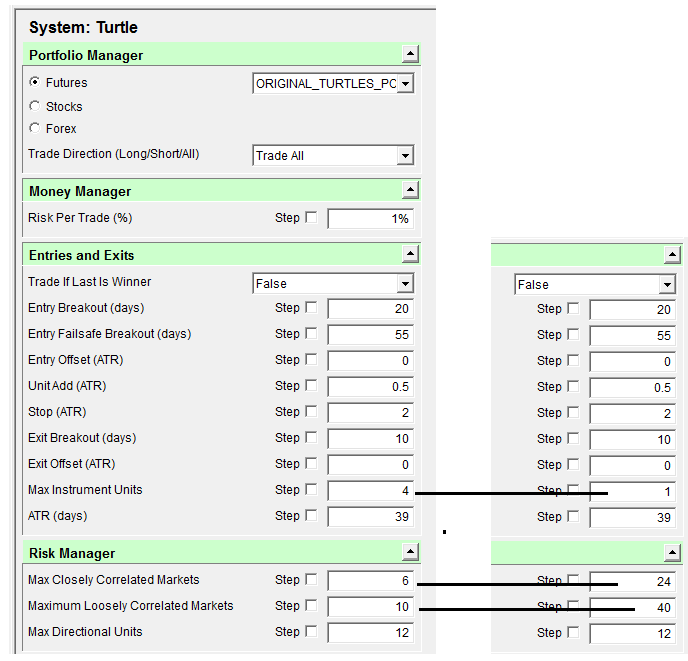
Task: Expand dropdown next to Trade If Last Is Winner label
Action: [x=405, y=284]
